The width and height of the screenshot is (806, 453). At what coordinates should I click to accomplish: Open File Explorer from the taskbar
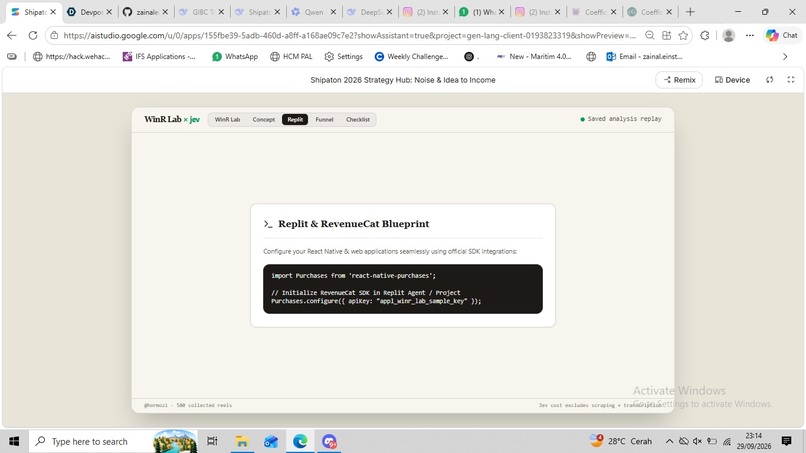pyautogui.click(x=242, y=441)
